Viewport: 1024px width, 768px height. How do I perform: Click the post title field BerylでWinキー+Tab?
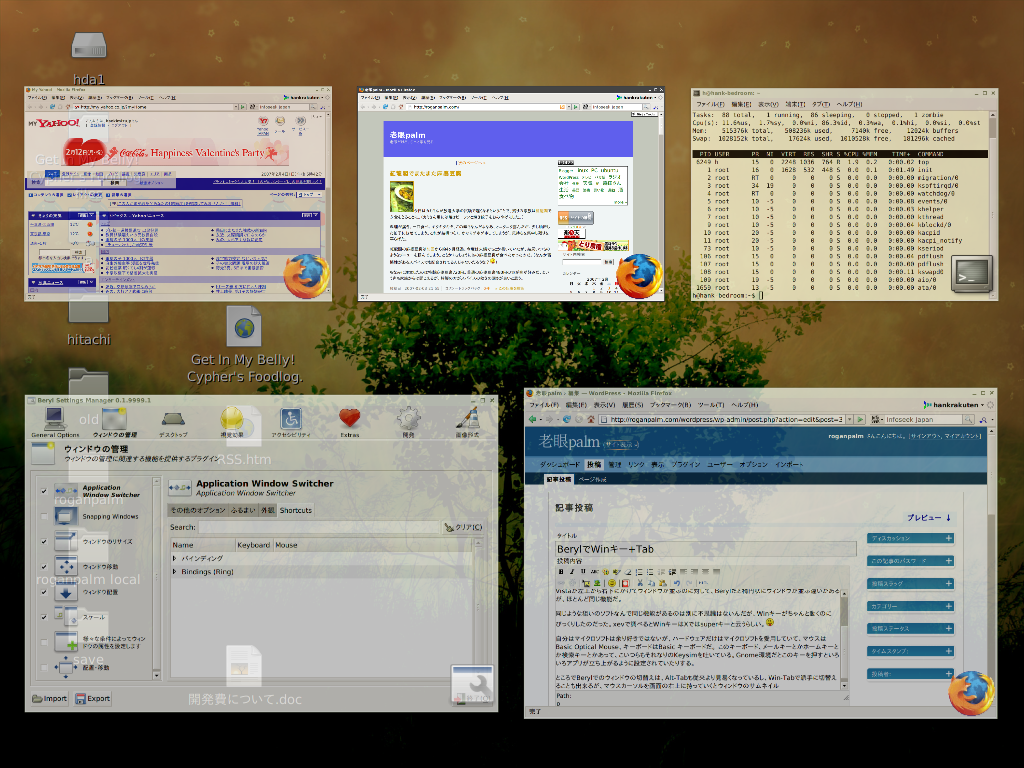pos(705,549)
